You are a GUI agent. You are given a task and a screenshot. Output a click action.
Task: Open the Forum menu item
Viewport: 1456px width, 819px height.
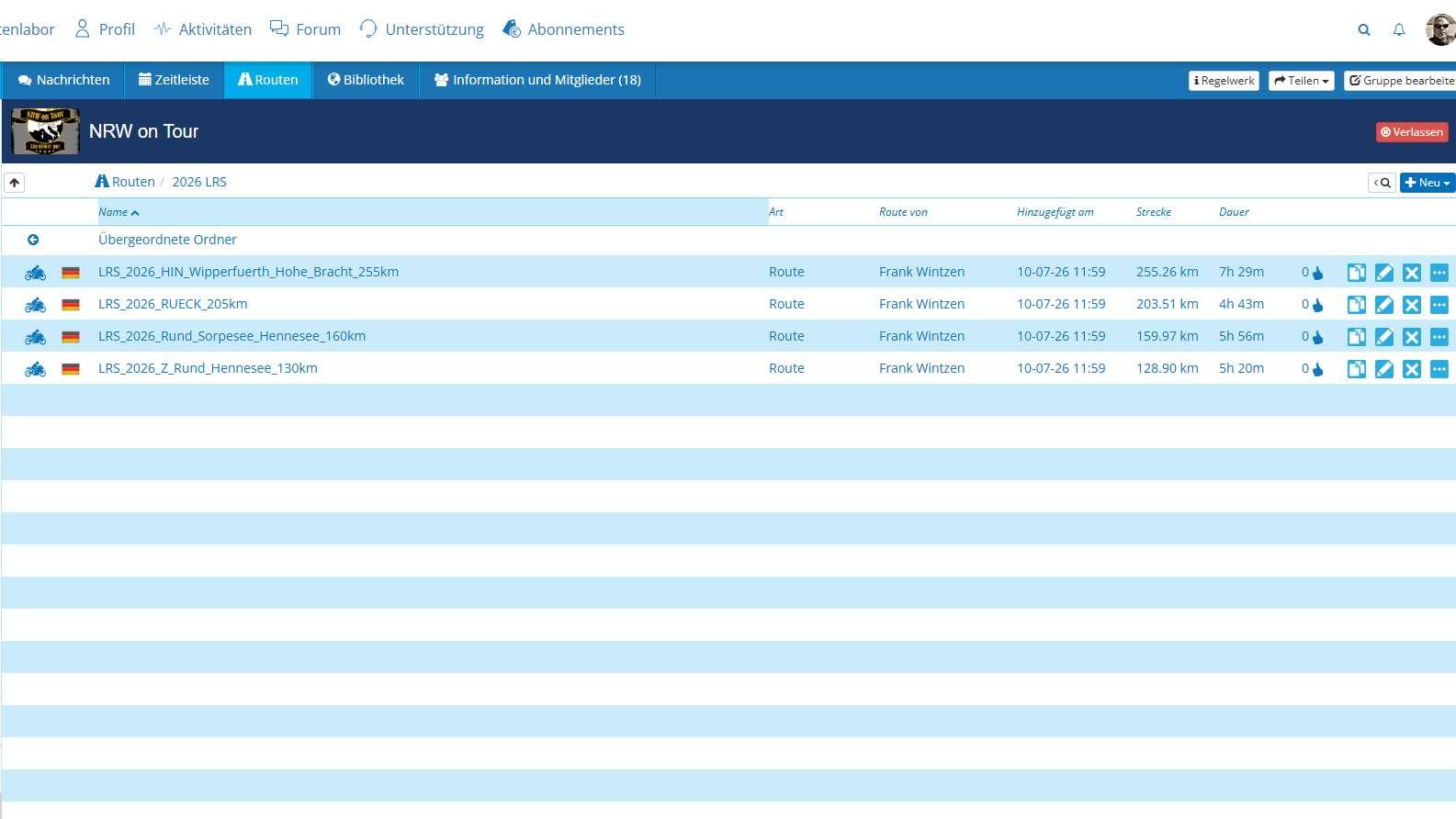306,29
